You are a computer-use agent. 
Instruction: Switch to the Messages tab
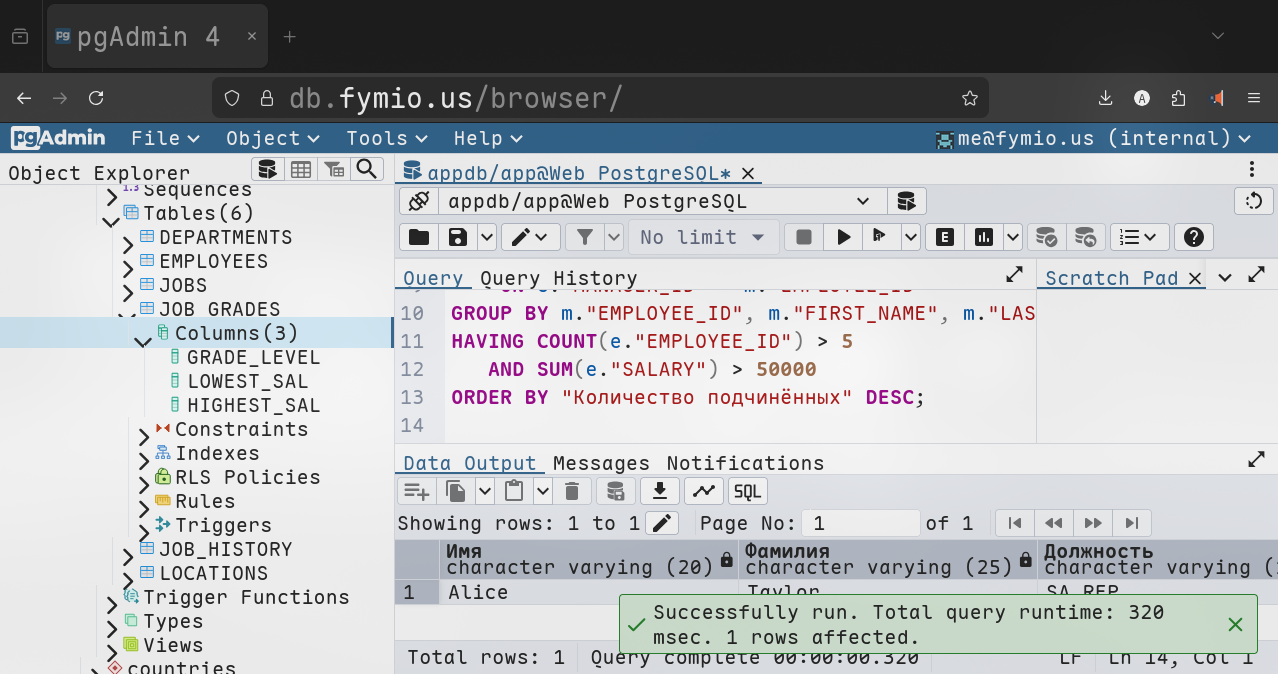point(601,463)
